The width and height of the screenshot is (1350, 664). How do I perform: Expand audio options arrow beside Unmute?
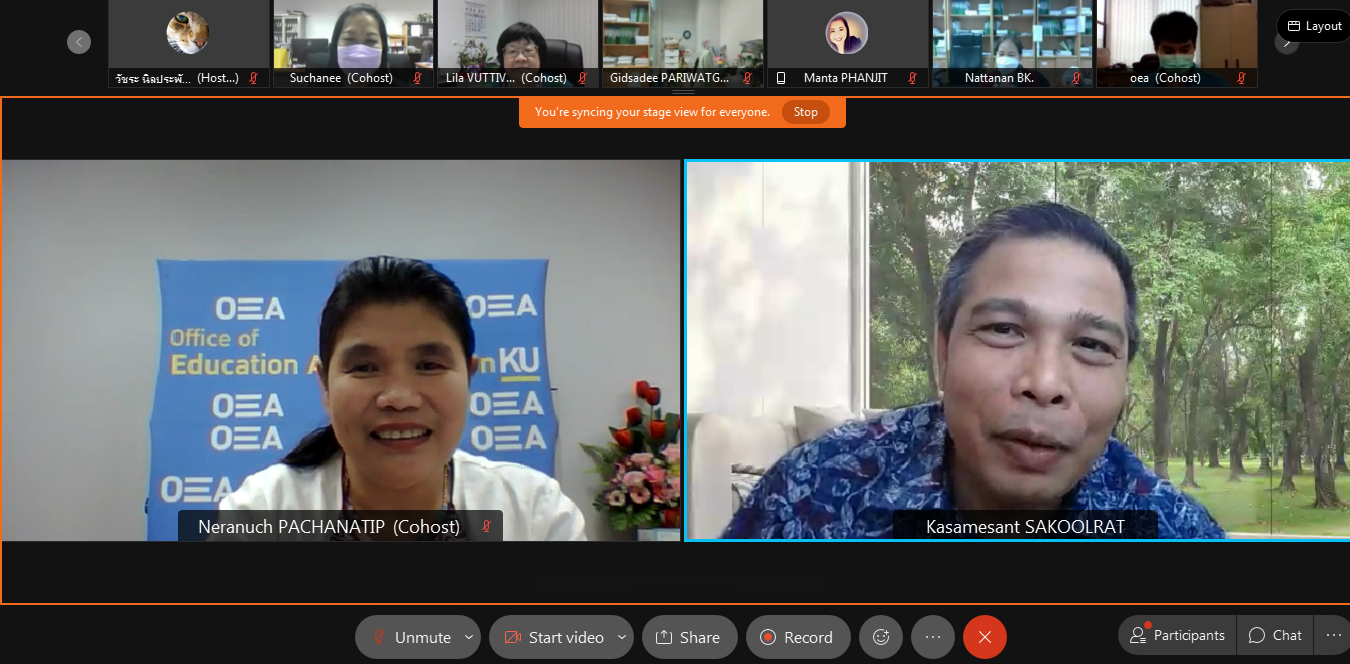click(x=469, y=637)
